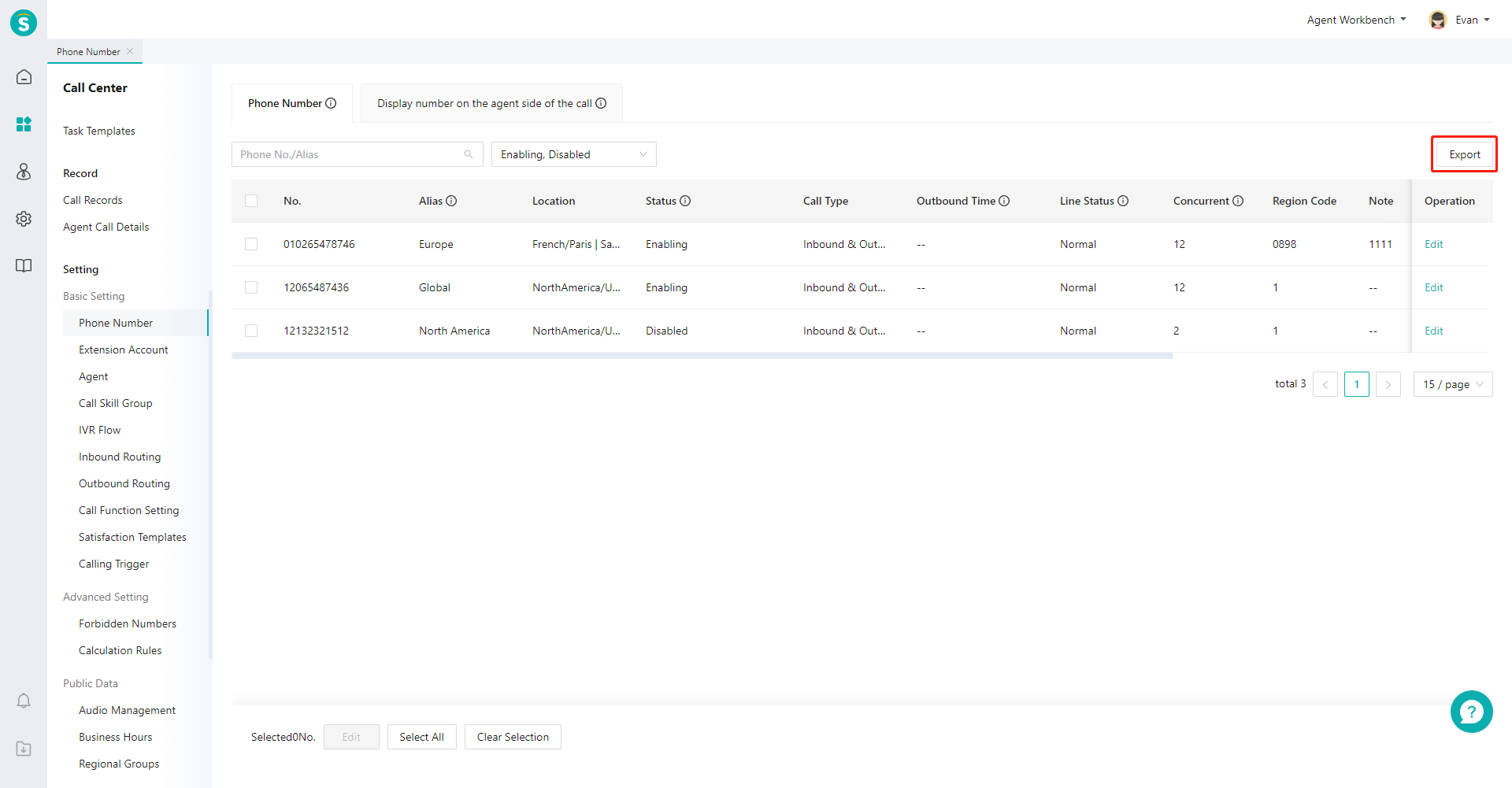Open Forbidden Numbers menu item
Image resolution: width=1512 pixels, height=788 pixels.
tap(128, 623)
